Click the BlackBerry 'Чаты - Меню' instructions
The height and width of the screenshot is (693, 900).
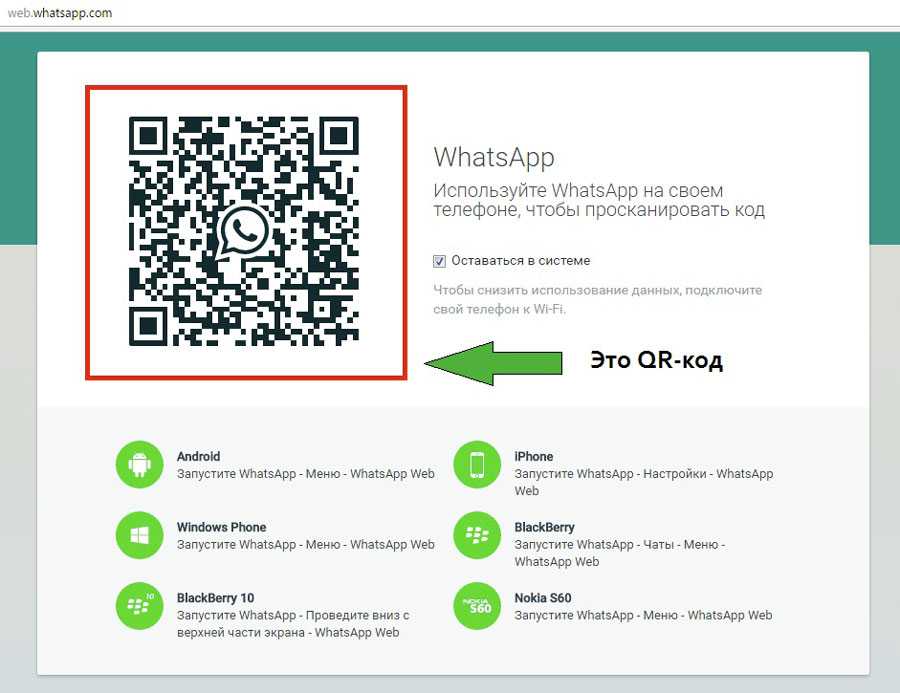pyautogui.click(x=619, y=553)
